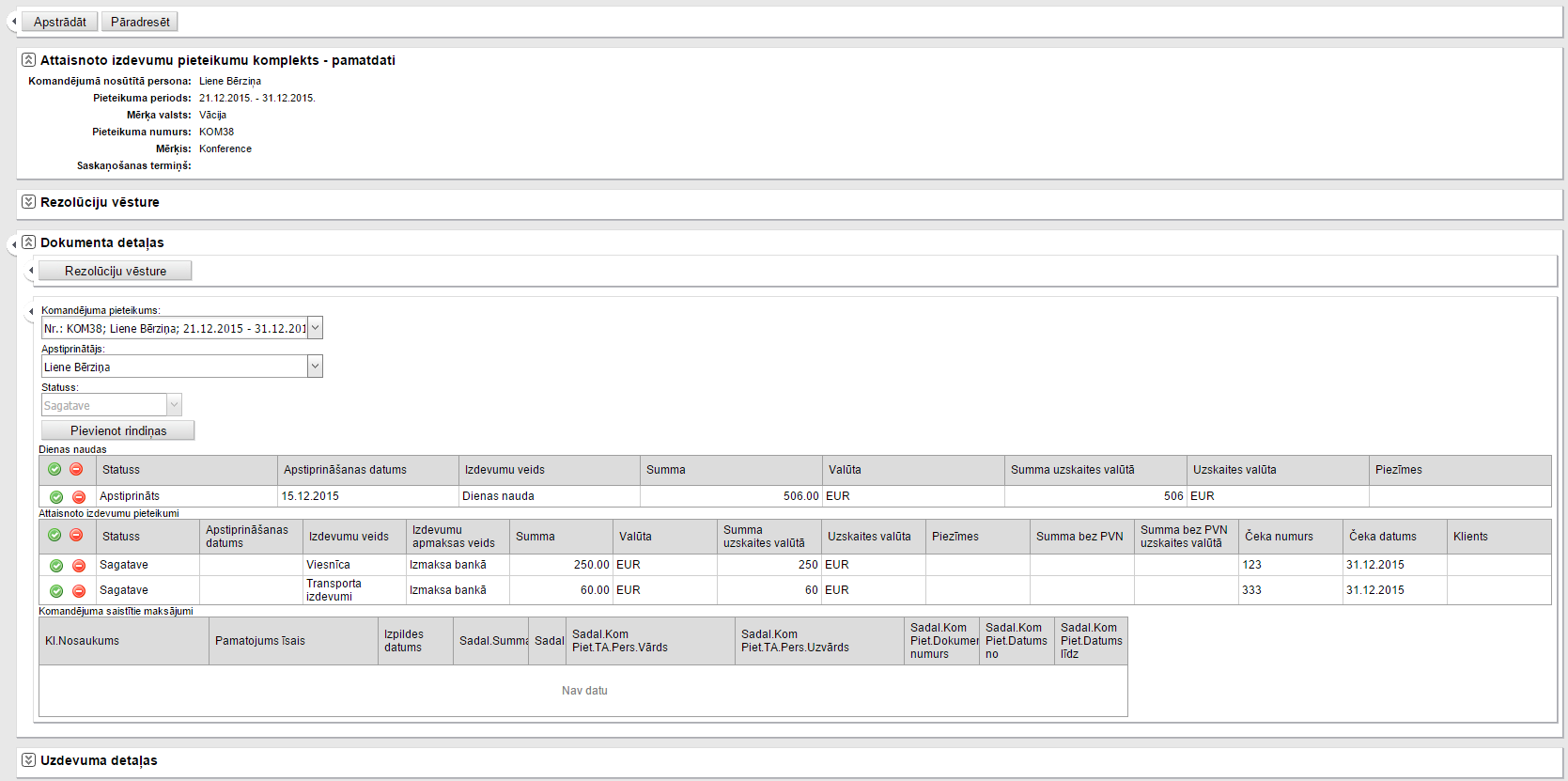
Task: Click the Čeka datums column header
Action: (1382, 537)
